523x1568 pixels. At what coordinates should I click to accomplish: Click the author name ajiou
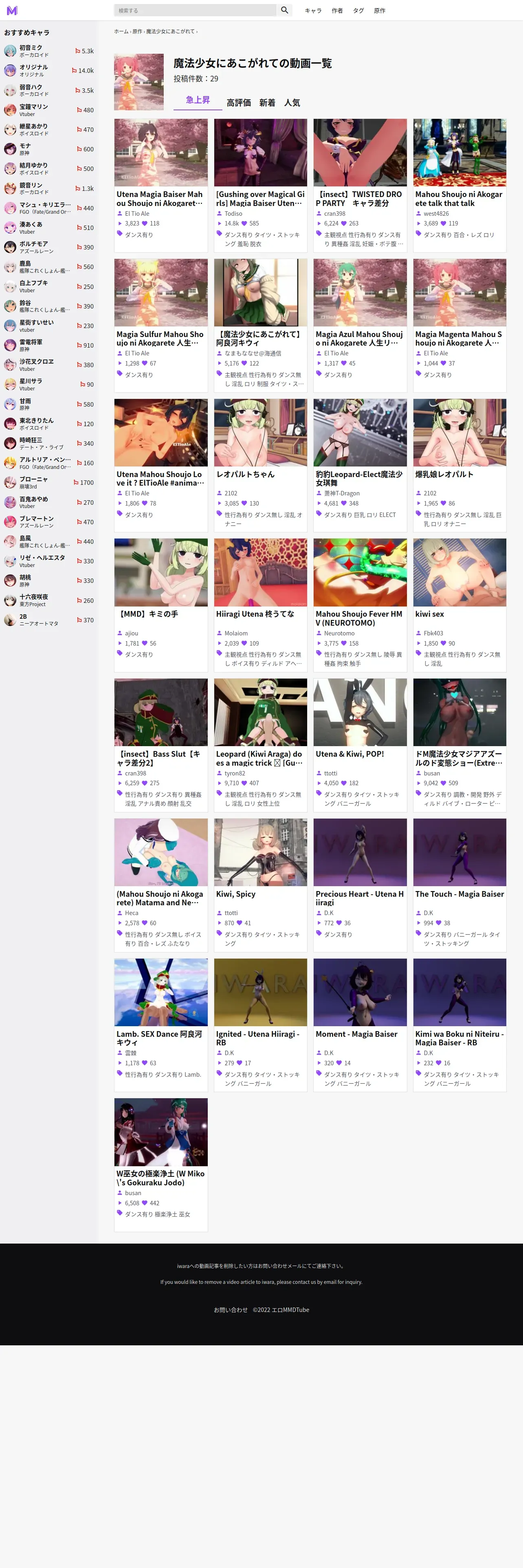pos(132,633)
